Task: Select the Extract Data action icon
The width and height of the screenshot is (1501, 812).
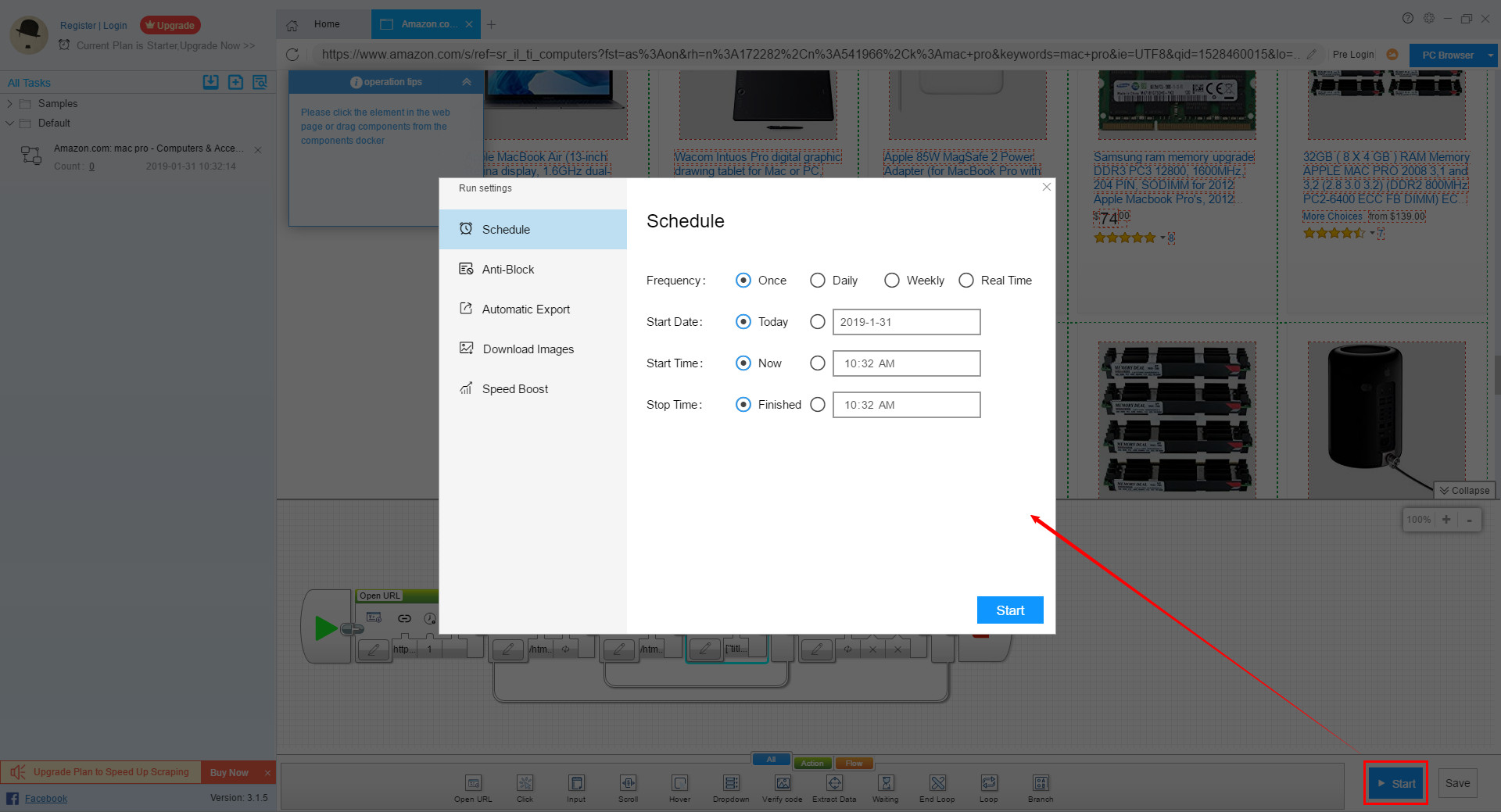Action: click(x=834, y=785)
